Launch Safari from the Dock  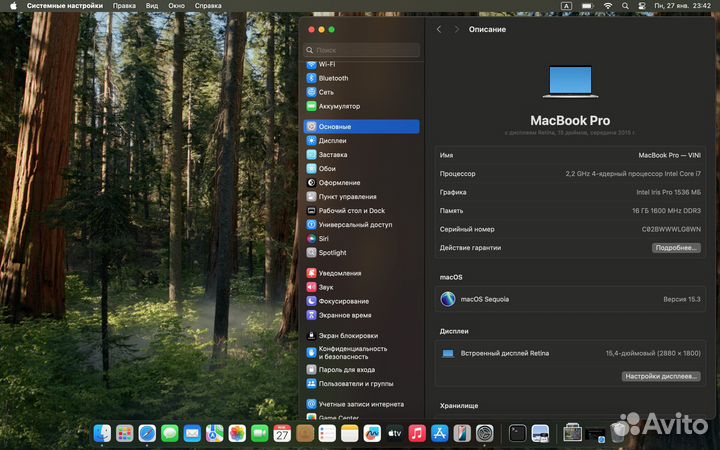[x=147, y=433]
